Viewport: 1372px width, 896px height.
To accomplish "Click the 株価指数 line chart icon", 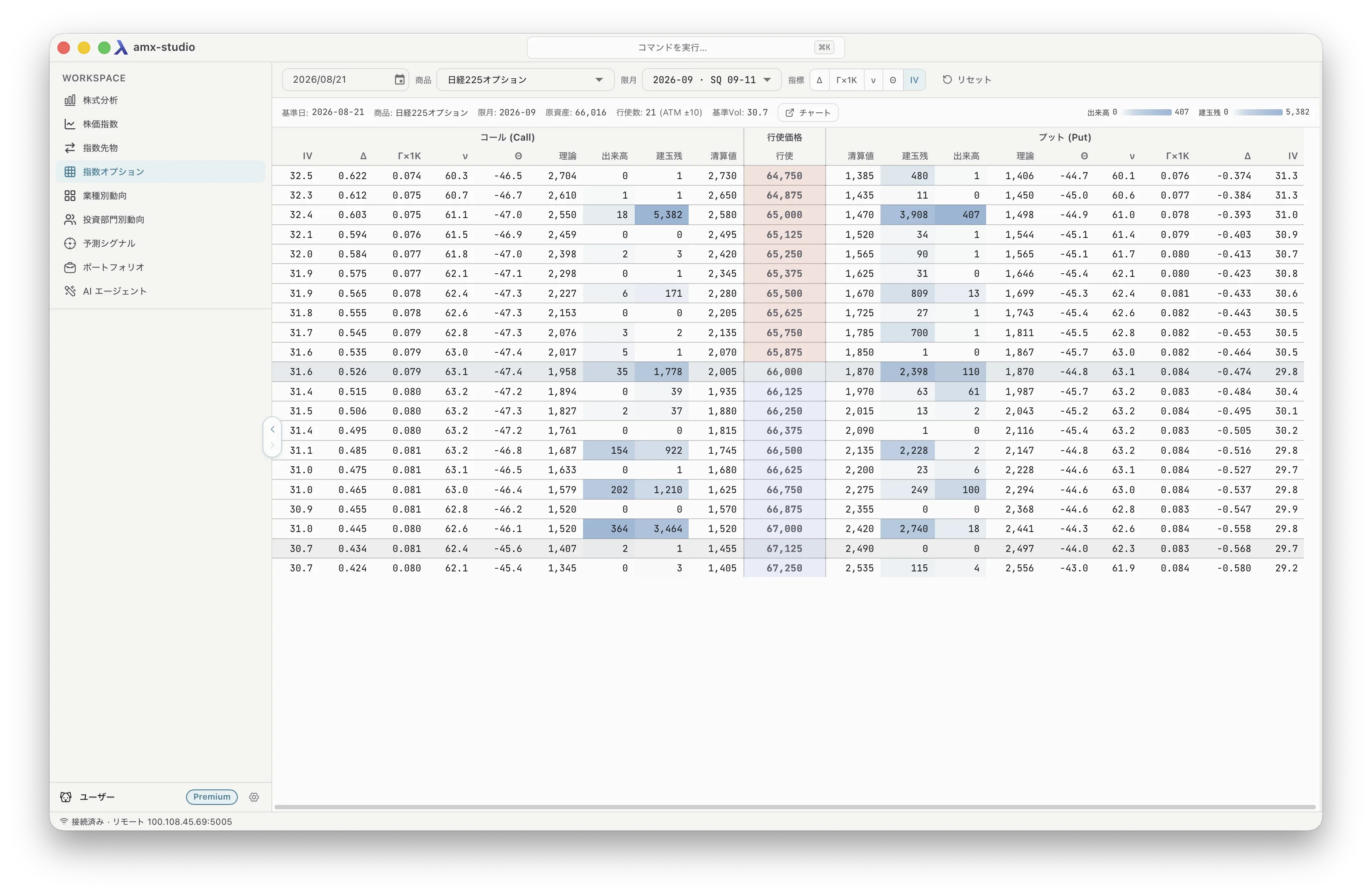I will pos(70,124).
